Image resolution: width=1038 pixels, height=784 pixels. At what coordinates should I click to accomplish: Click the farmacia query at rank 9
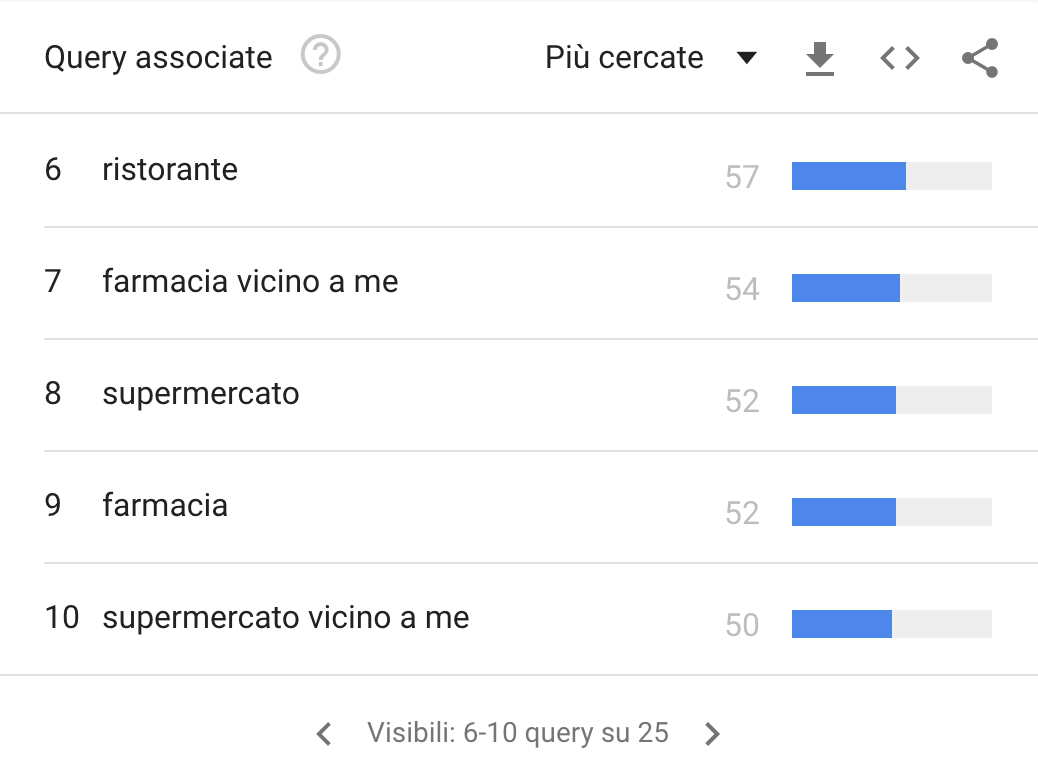(165, 506)
